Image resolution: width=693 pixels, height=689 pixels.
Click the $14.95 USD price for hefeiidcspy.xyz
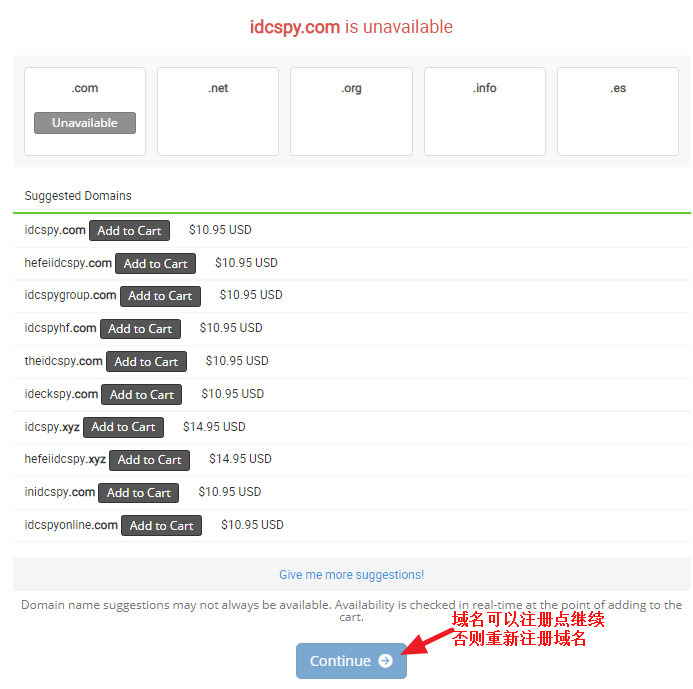240,459
